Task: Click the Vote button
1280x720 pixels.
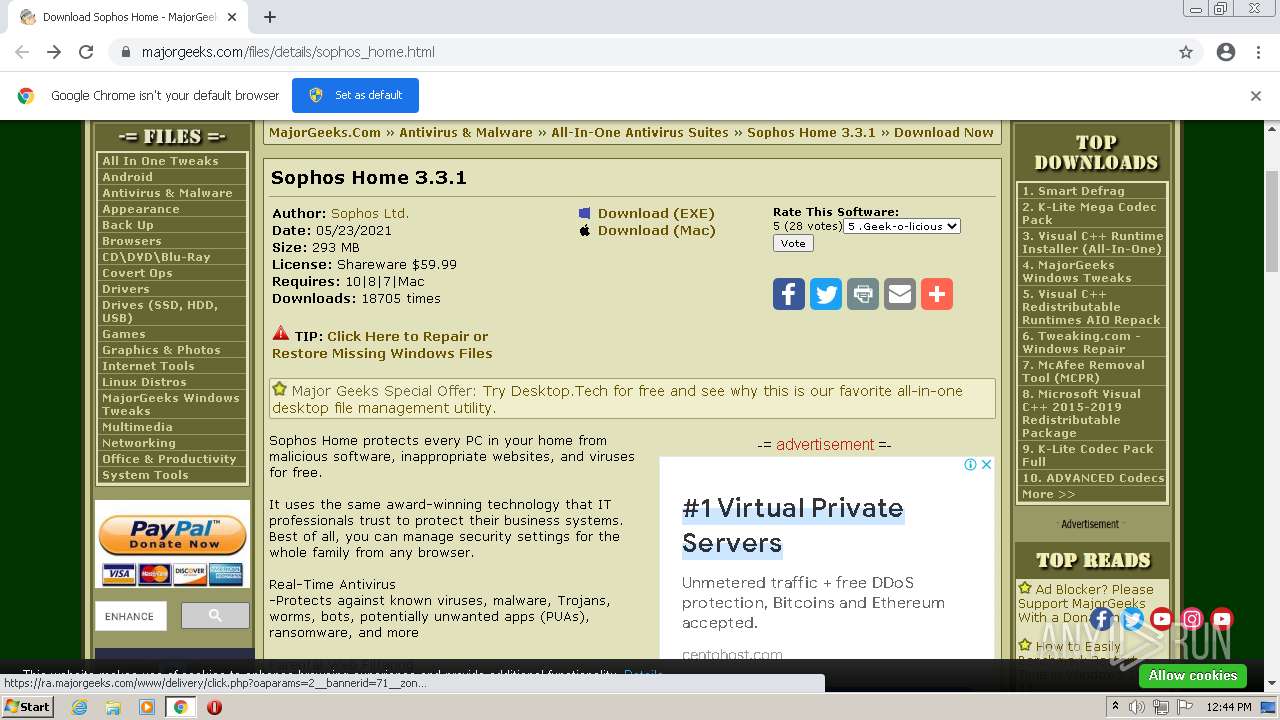Action: coord(793,243)
